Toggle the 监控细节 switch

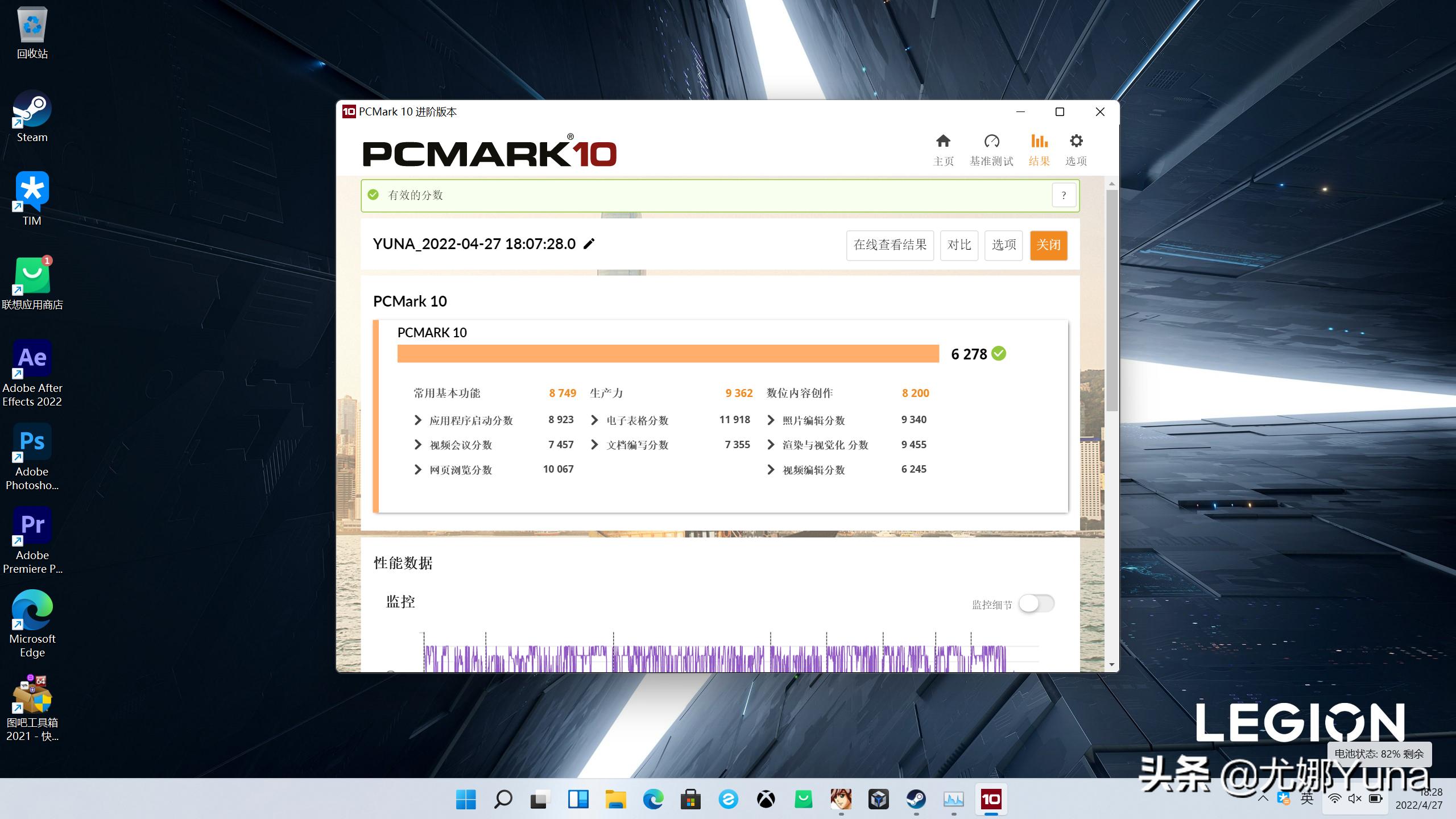pyautogui.click(x=1036, y=603)
